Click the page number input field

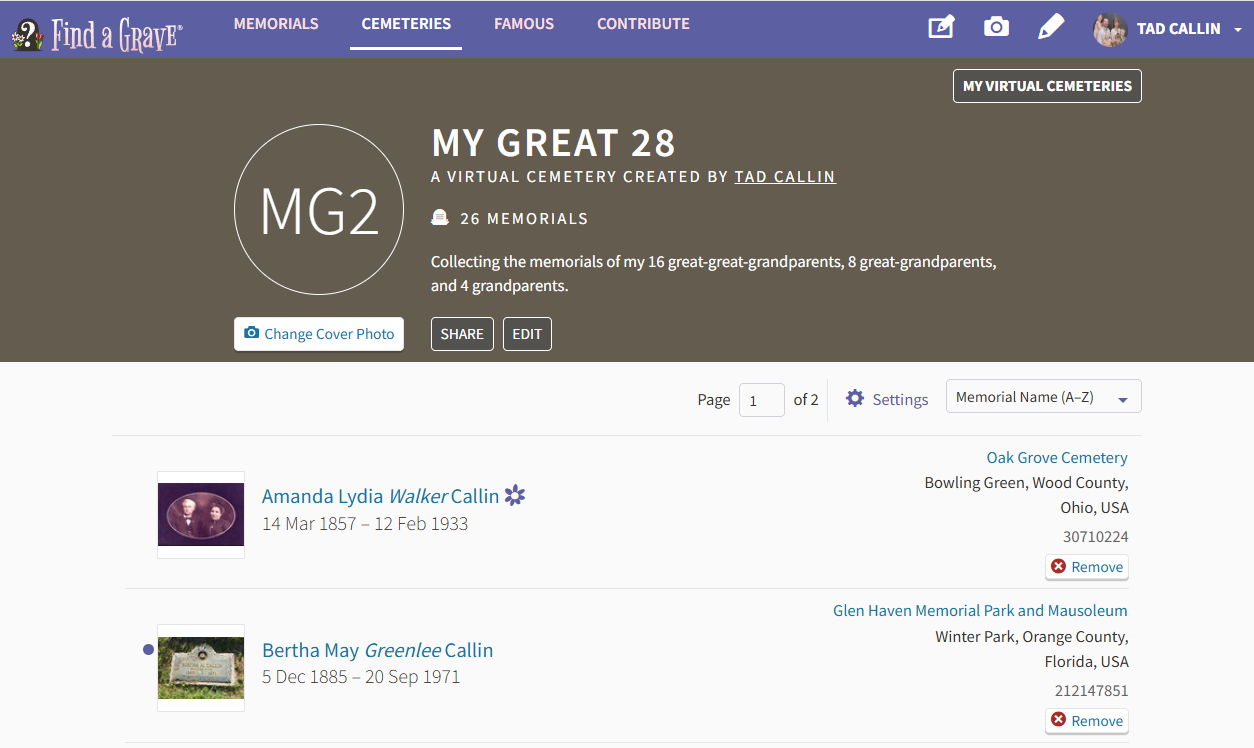click(761, 400)
